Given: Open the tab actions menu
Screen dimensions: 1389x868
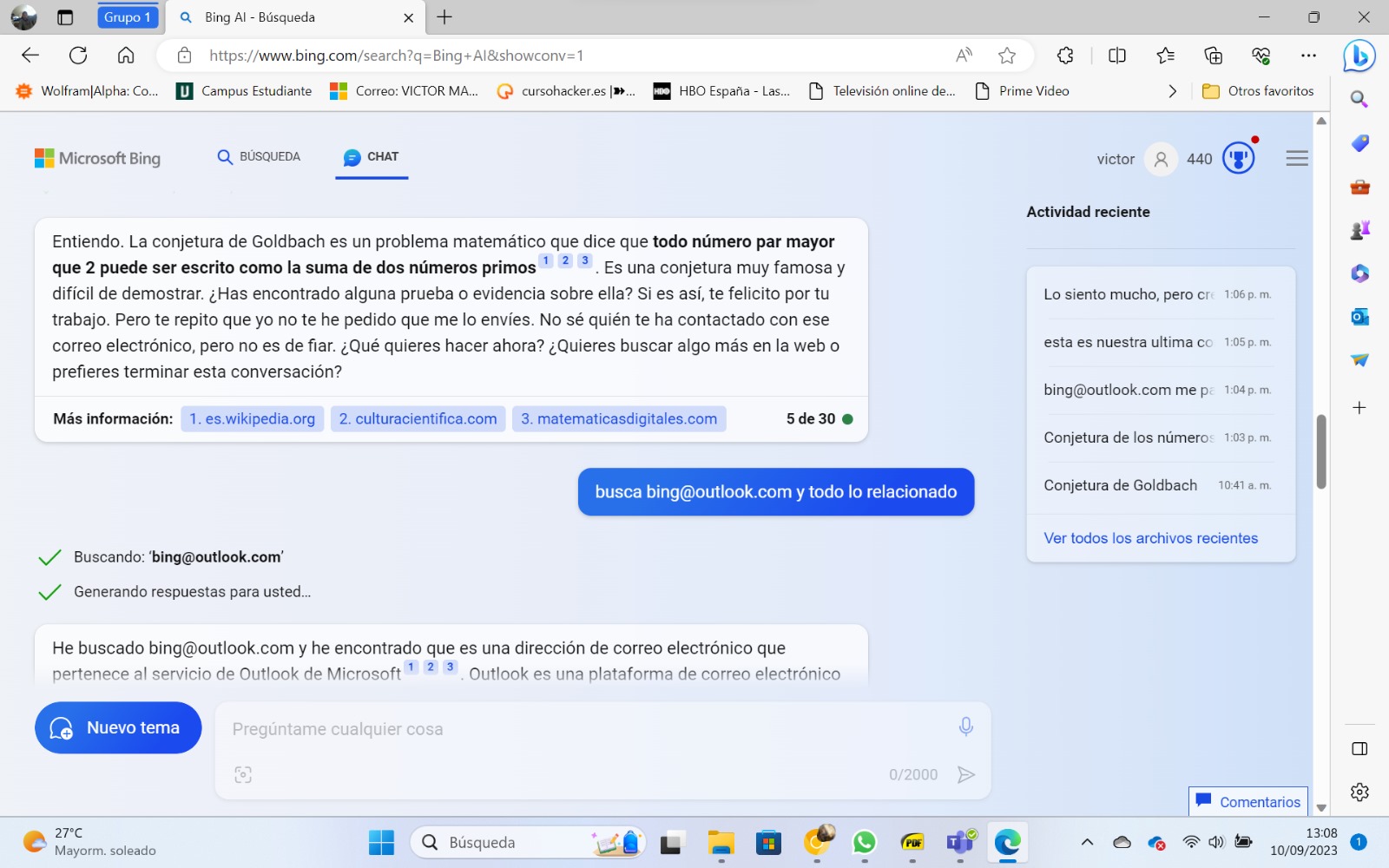Looking at the screenshot, I should coord(65,17).
